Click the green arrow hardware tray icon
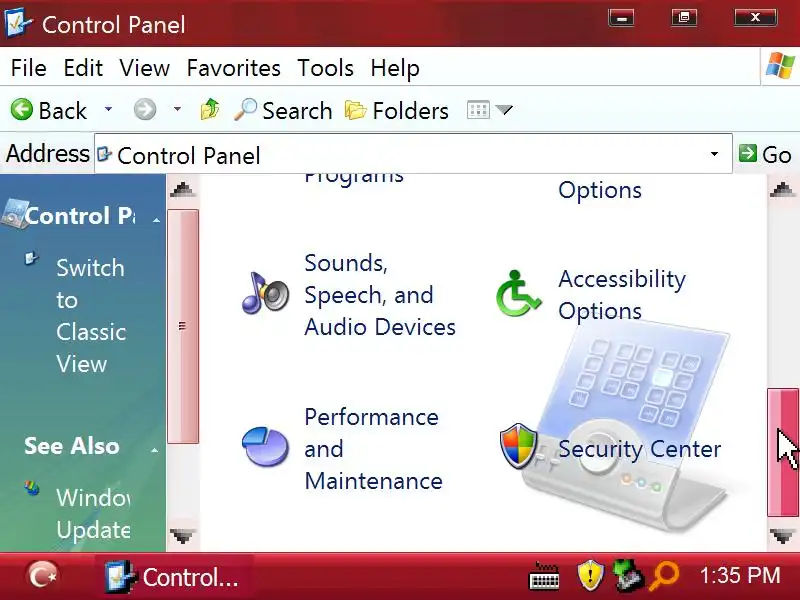800x600 pixels. pos(629,576)
